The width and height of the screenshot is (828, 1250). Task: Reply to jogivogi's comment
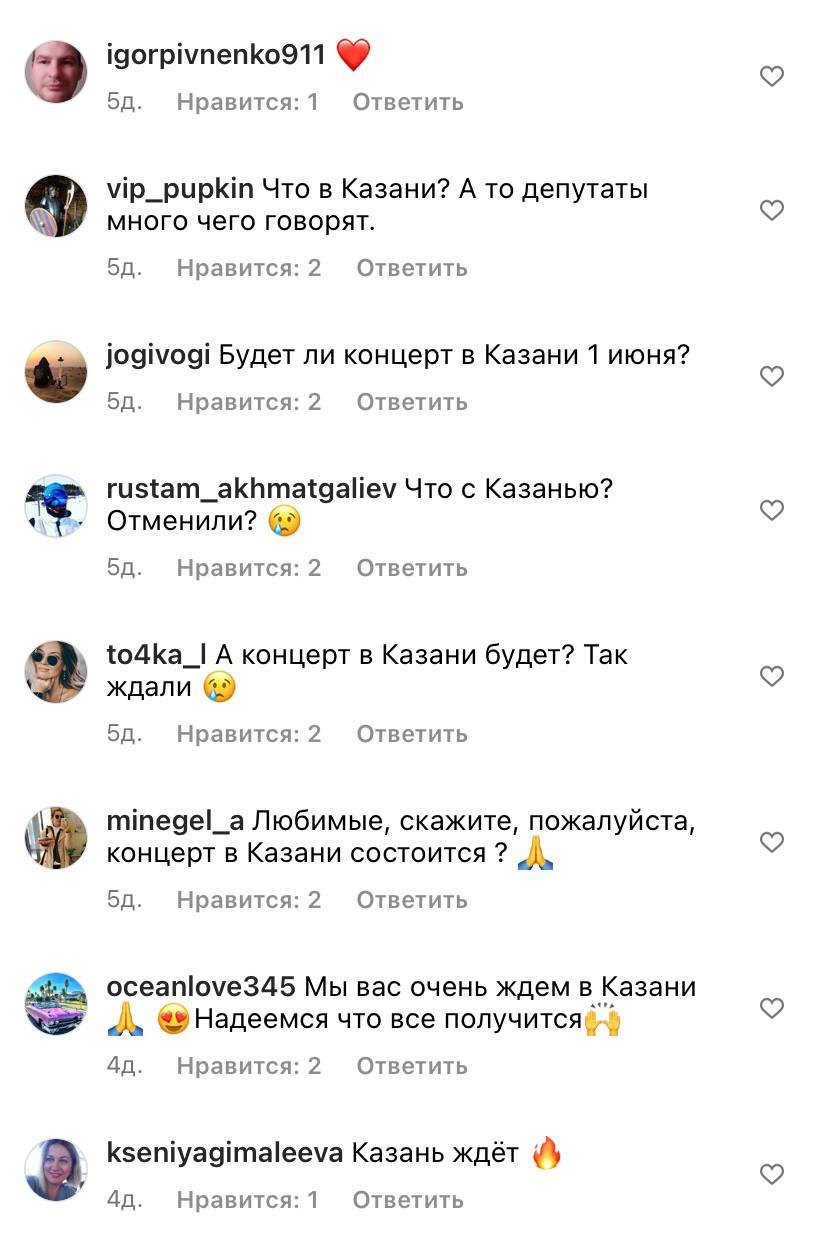[412, 402]
